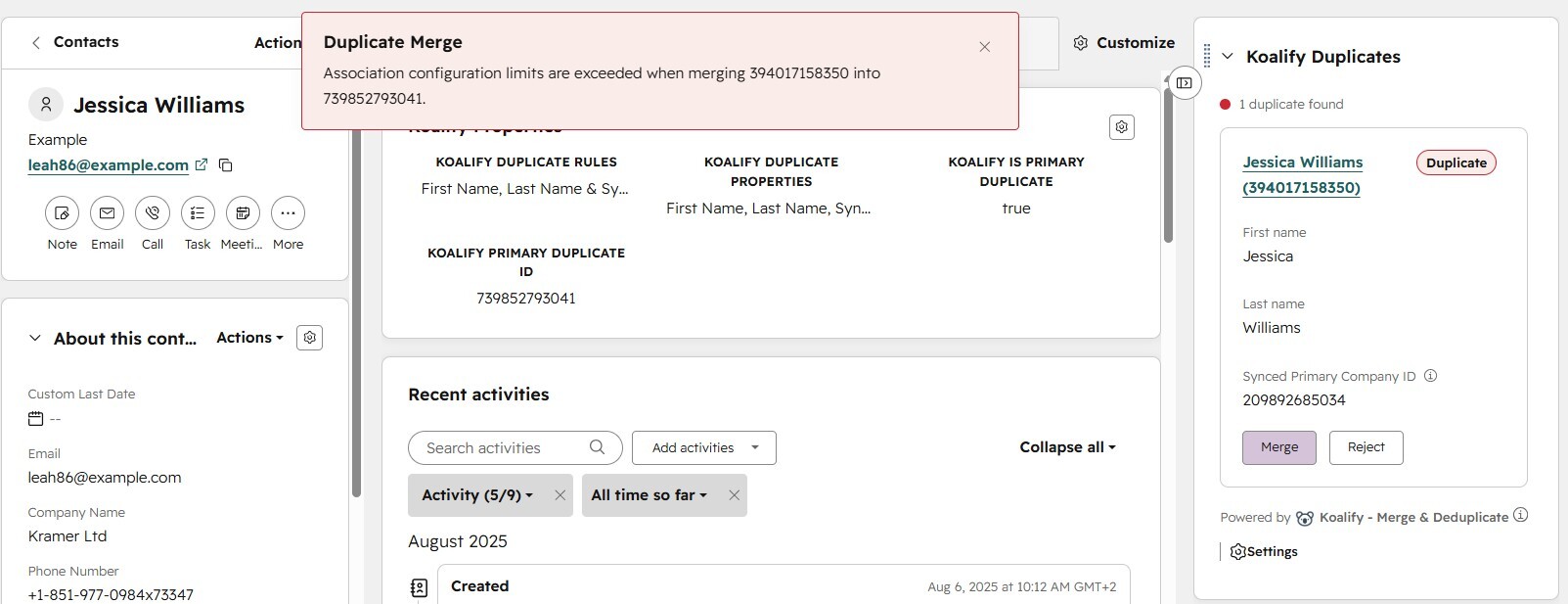1568x604 pixels.
Task: Click the Duplicate status badge
Action: pyautogui.click(x=1456, y=163)
